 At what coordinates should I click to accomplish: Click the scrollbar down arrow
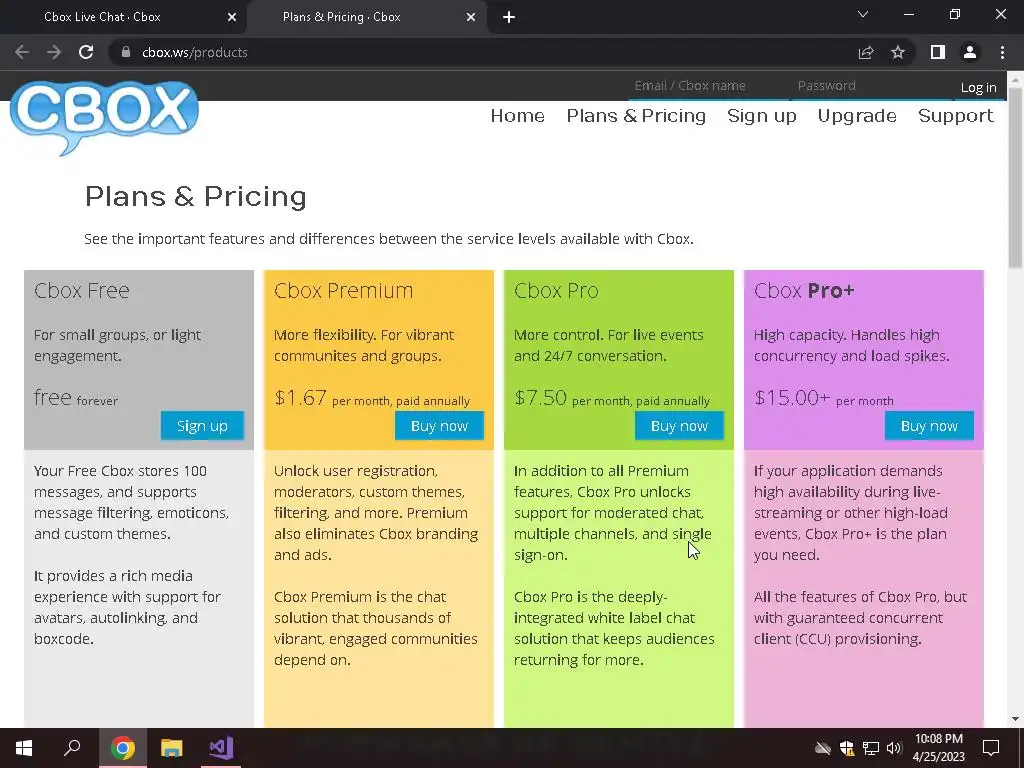(1015, 719)
